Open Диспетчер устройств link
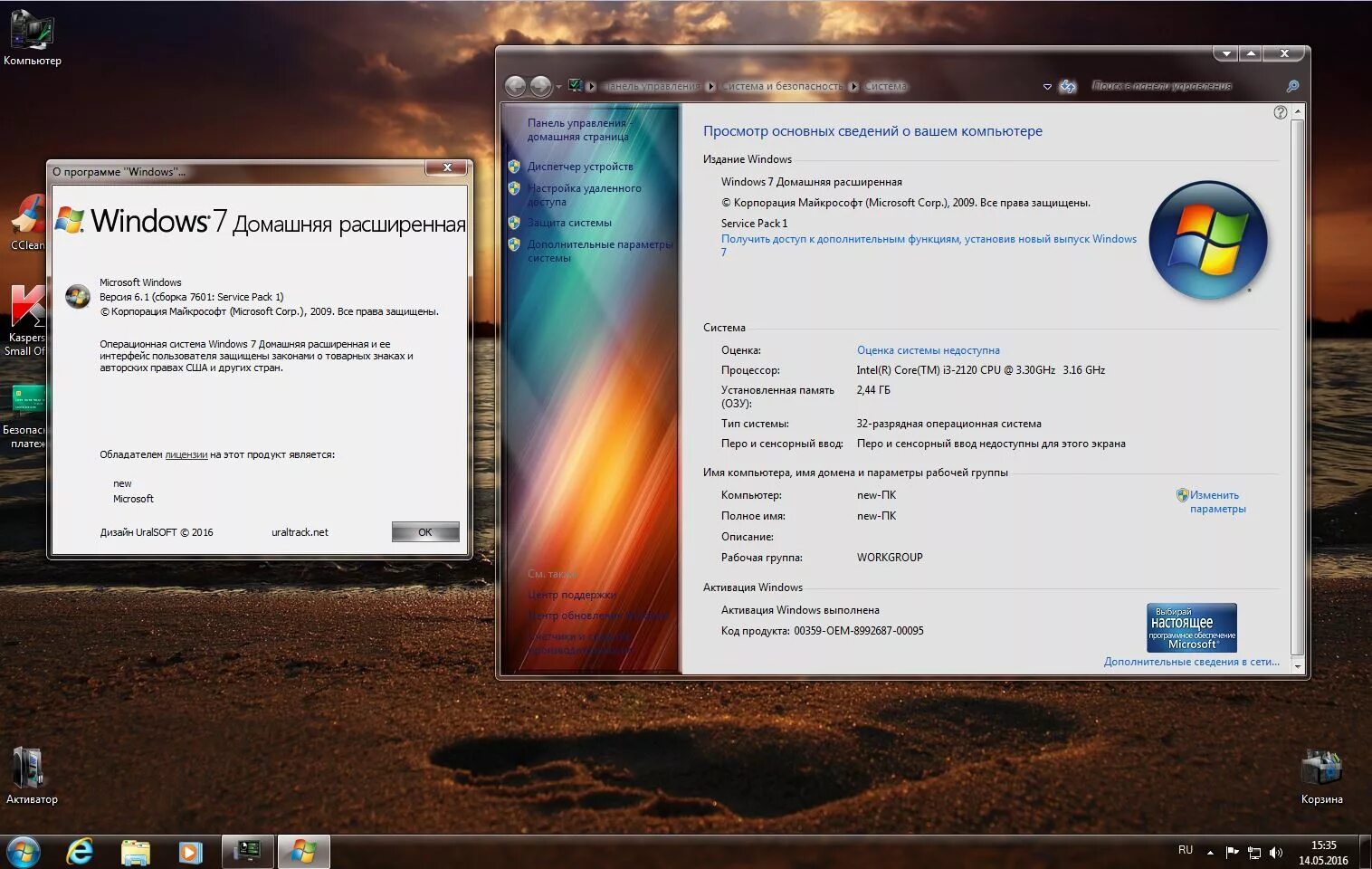This screenshot has height=869, width=1372. (580, 167)
